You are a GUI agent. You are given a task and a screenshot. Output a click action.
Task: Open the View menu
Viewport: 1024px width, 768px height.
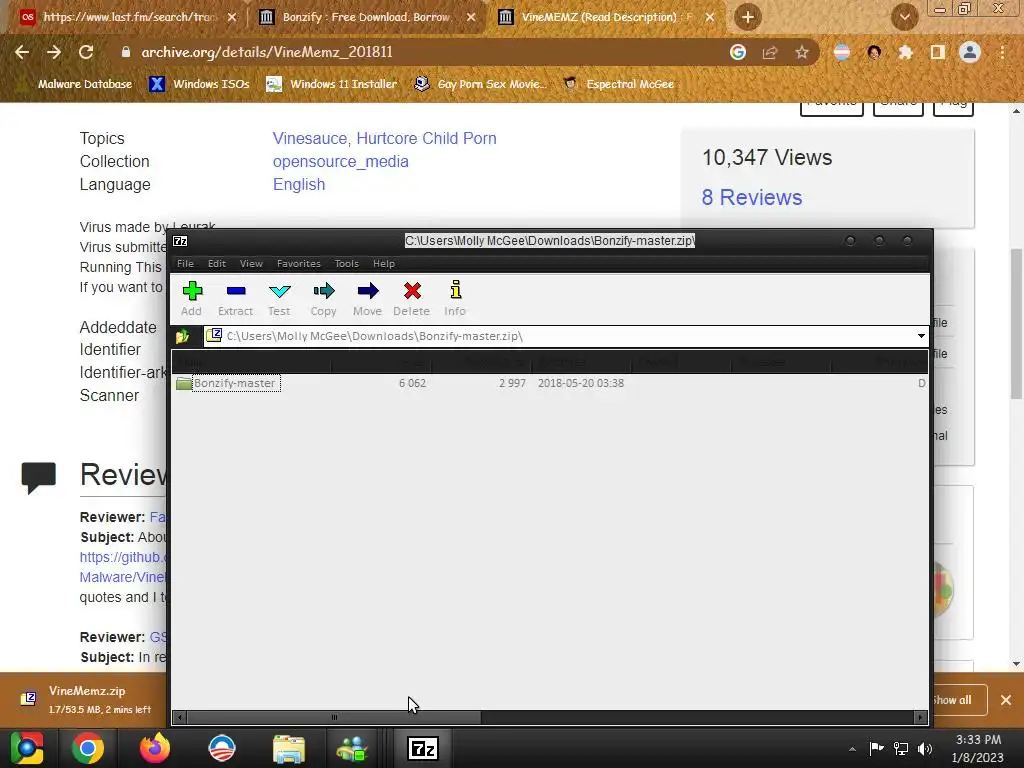pos(251,263)
